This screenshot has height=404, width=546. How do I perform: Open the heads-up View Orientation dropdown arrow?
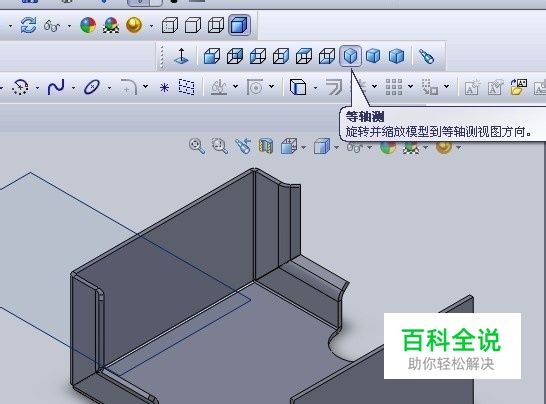point(304,148)
